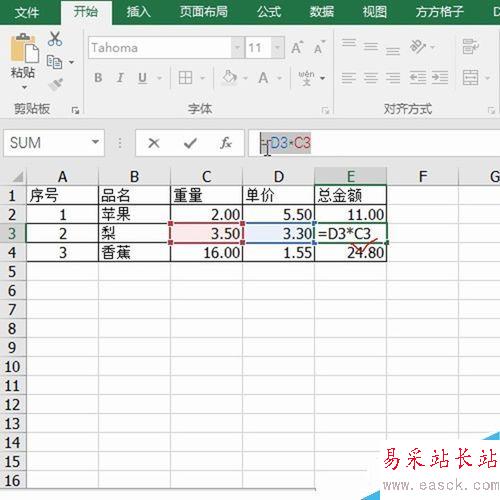Confirm formula with checkmark
The width and height of the screenshot is (500, 500).
190,143
